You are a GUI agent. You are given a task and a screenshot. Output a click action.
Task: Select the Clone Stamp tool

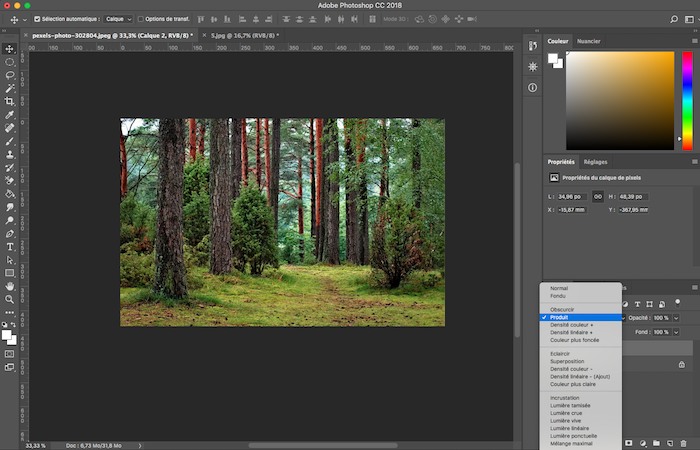[x=9, y=154]
